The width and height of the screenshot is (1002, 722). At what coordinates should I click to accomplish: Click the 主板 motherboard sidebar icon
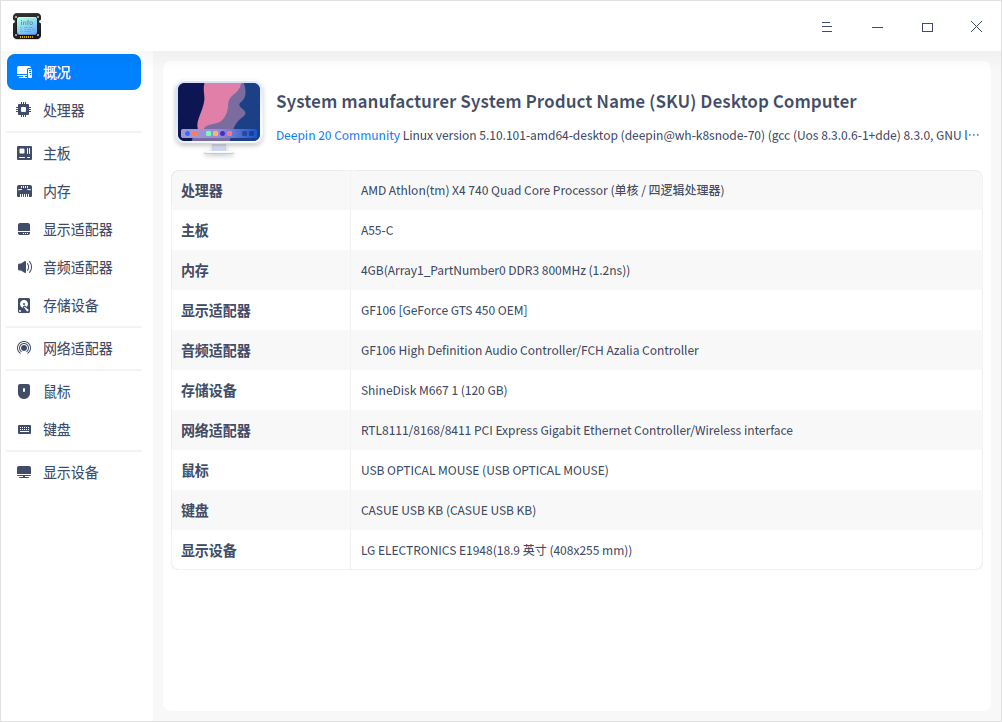[23, 151]
